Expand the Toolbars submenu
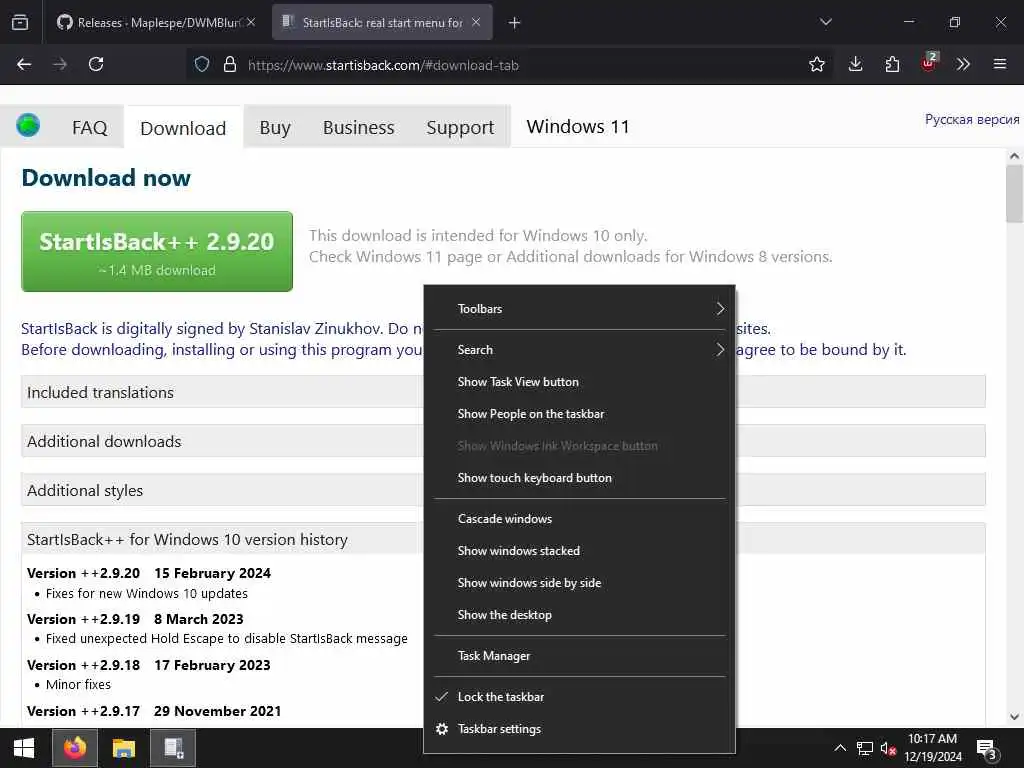 click(x=579, y=308)
